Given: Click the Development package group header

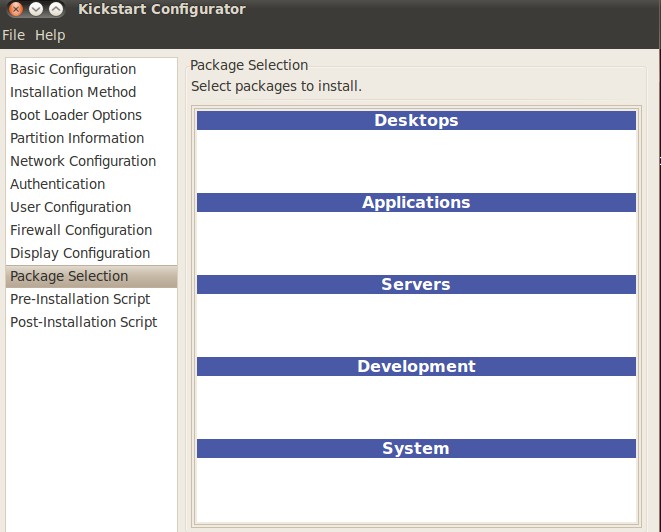Looking at the screenshot, I should click(416, 366).
